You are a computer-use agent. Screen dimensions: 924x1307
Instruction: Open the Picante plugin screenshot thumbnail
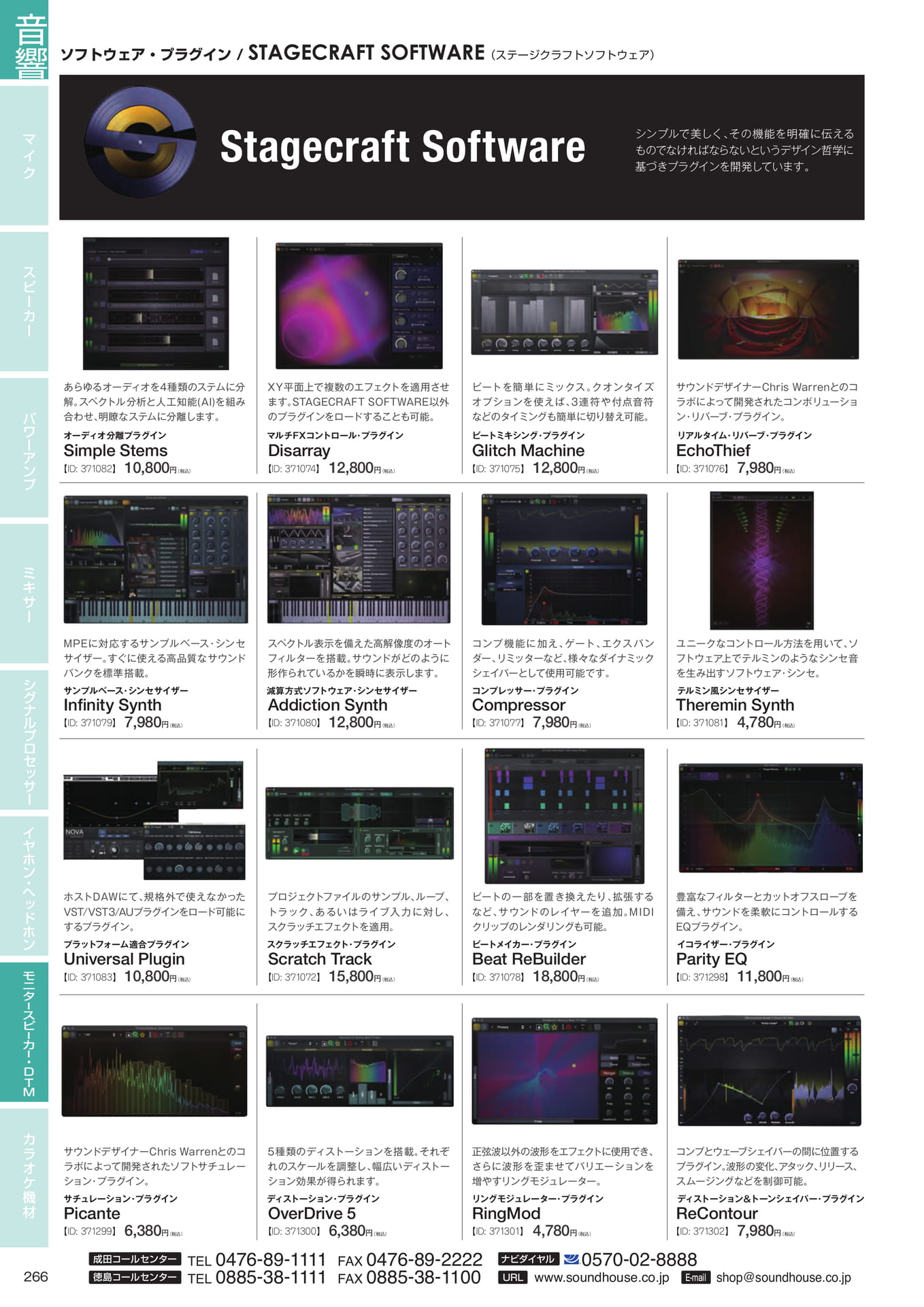pos(154,1071)
